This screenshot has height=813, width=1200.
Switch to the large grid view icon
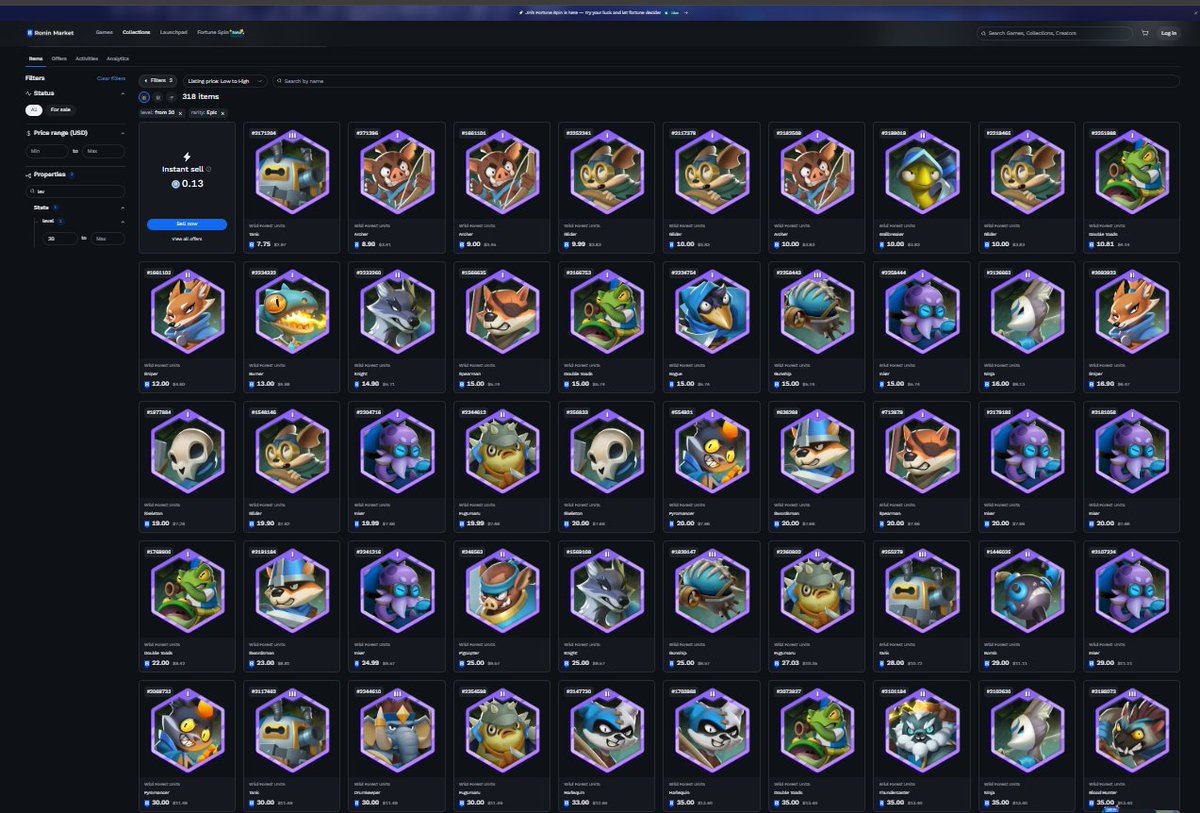point(145,97)
